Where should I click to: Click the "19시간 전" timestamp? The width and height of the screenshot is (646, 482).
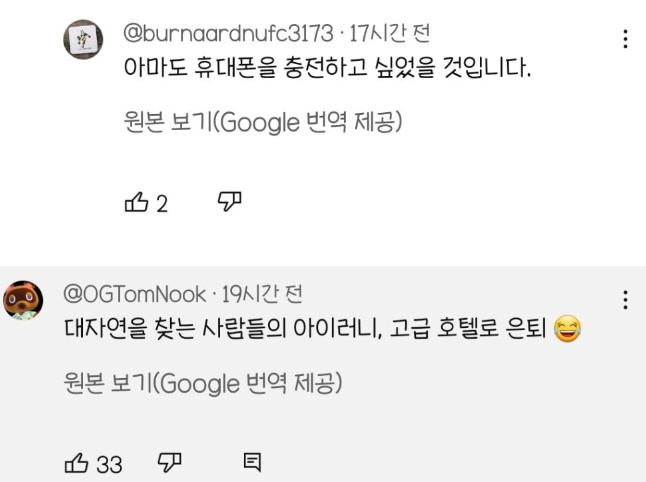(261, 294)
